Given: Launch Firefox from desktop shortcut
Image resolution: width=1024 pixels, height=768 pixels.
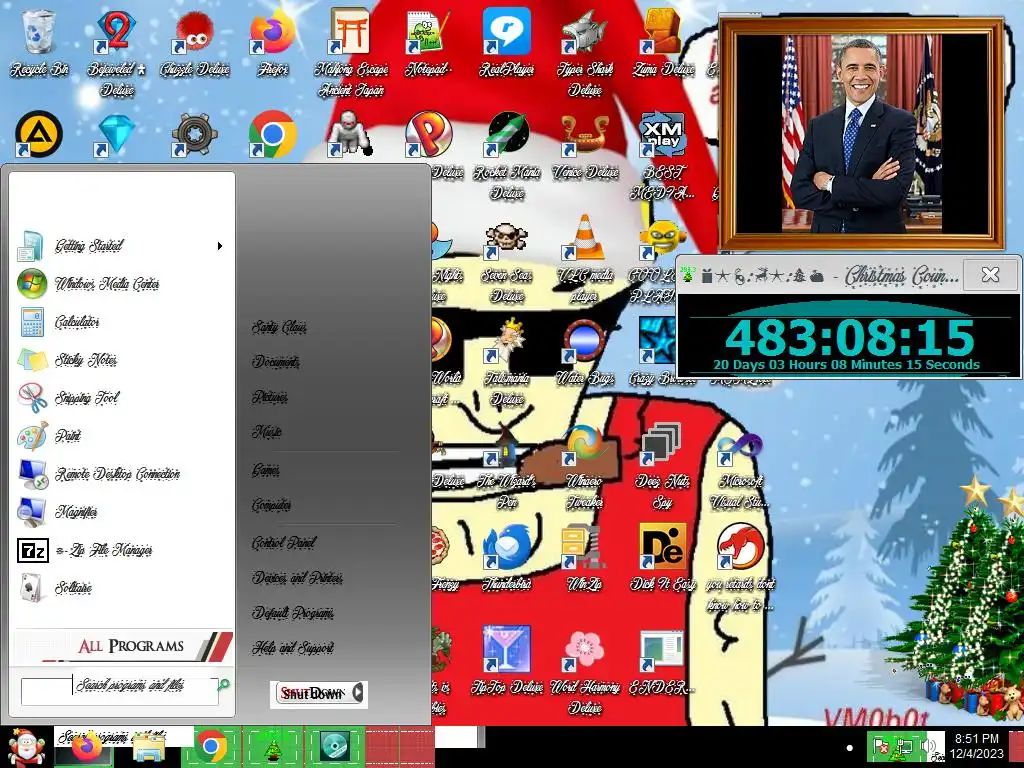Looking at the screenshot, I should [x=272, y=43].
